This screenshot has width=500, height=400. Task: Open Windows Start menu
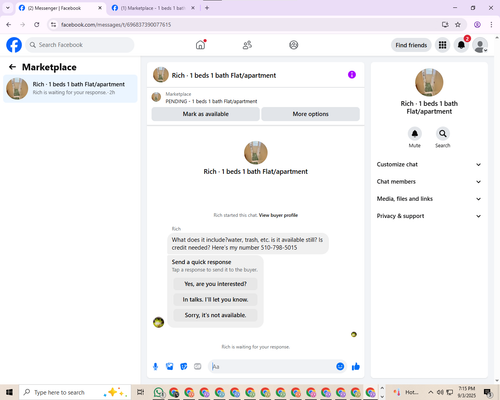coord(9,392)
